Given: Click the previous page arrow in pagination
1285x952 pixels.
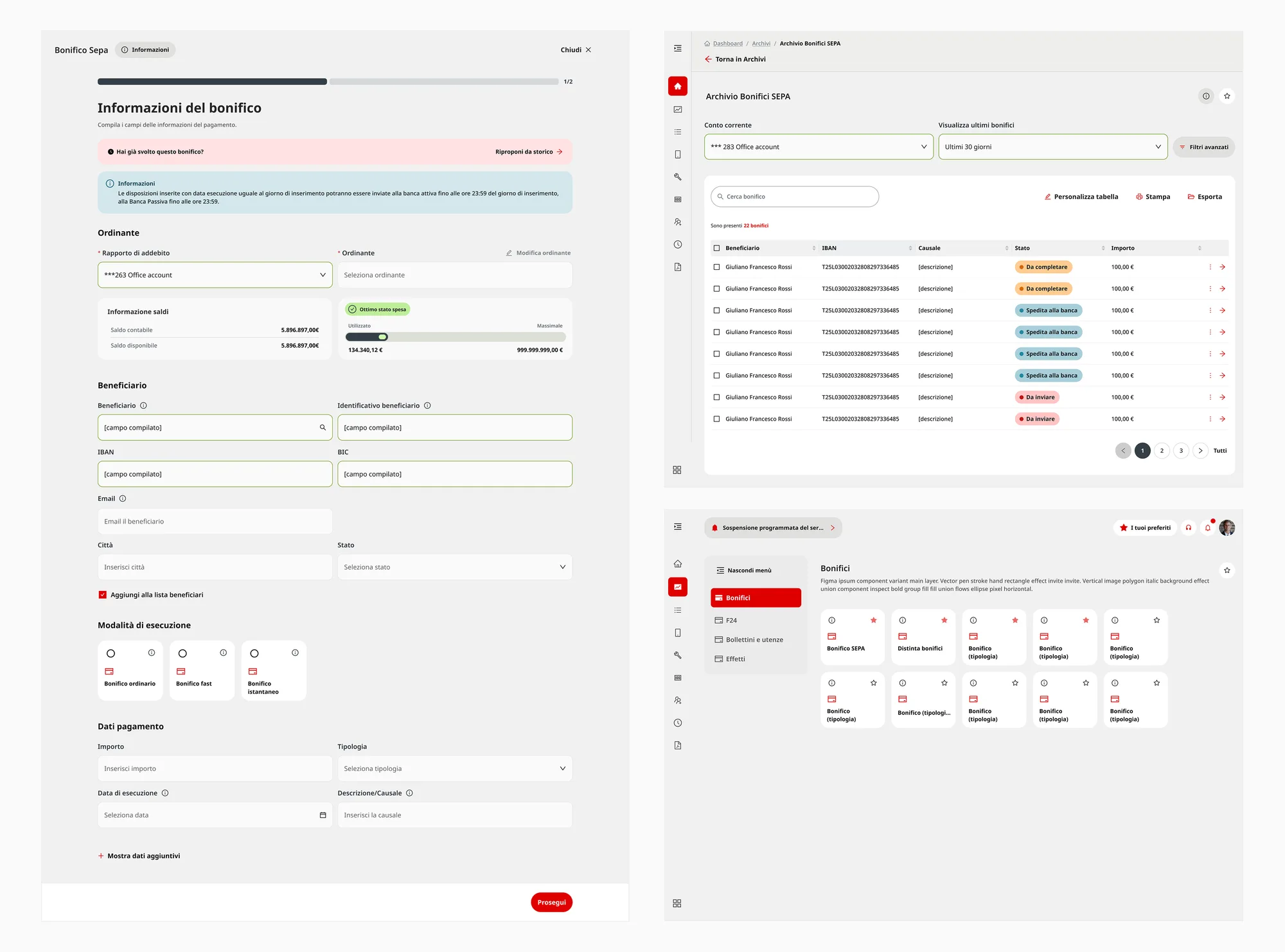Looking at the screenshot, I should pos(1123,450).
